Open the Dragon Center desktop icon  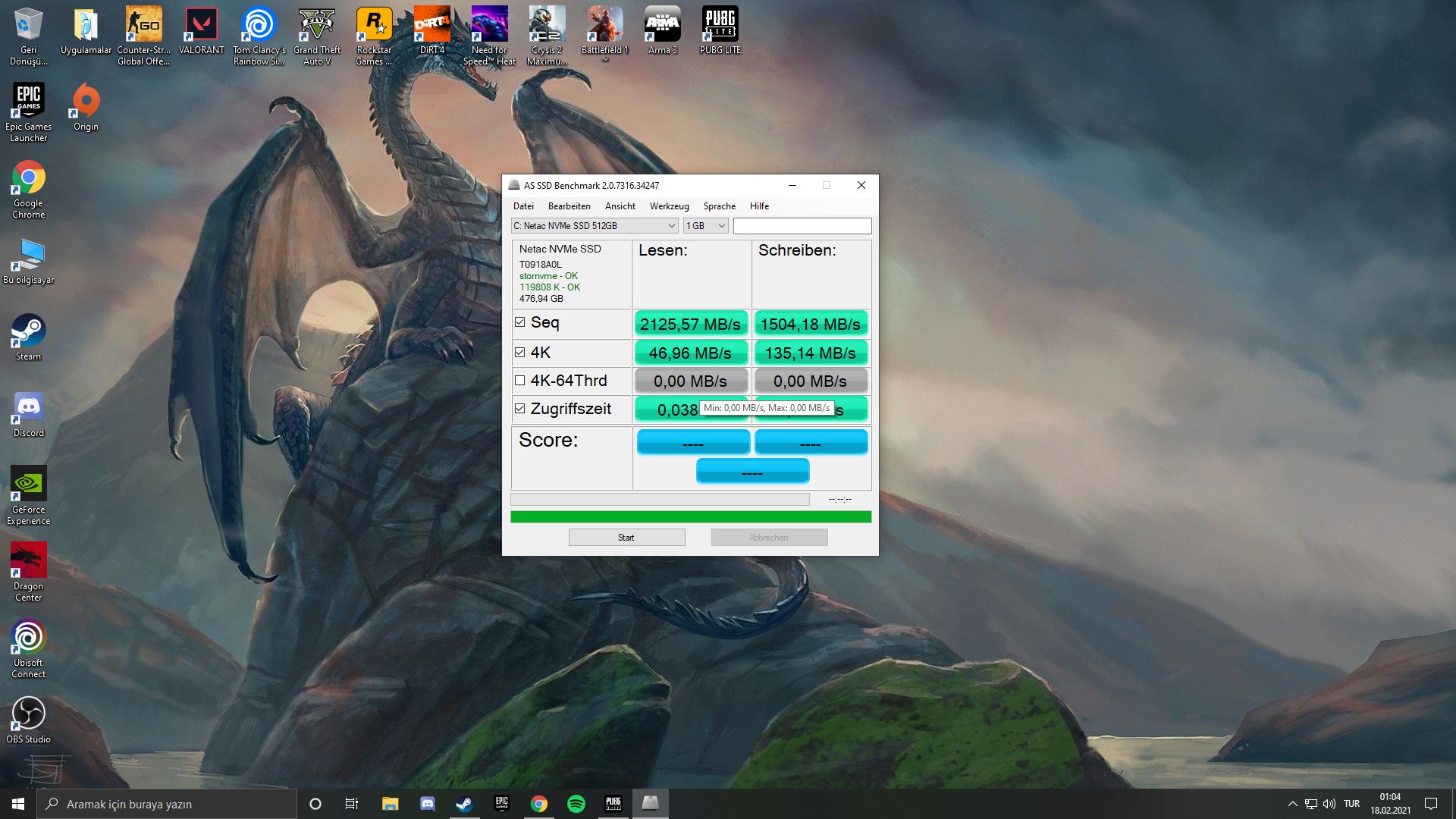(x=29, y=572)
